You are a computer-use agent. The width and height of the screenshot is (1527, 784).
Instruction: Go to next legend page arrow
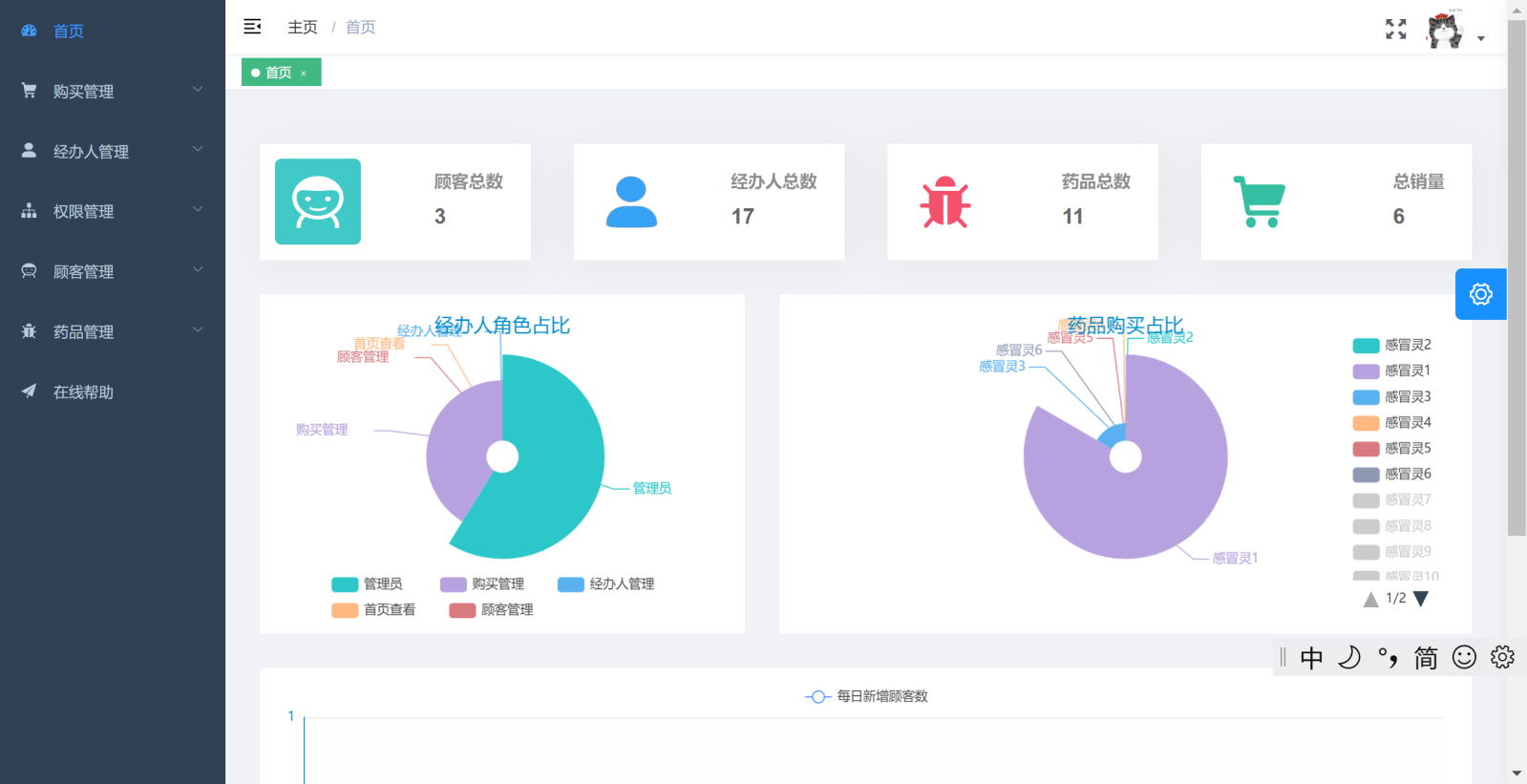click(1421, 599)
